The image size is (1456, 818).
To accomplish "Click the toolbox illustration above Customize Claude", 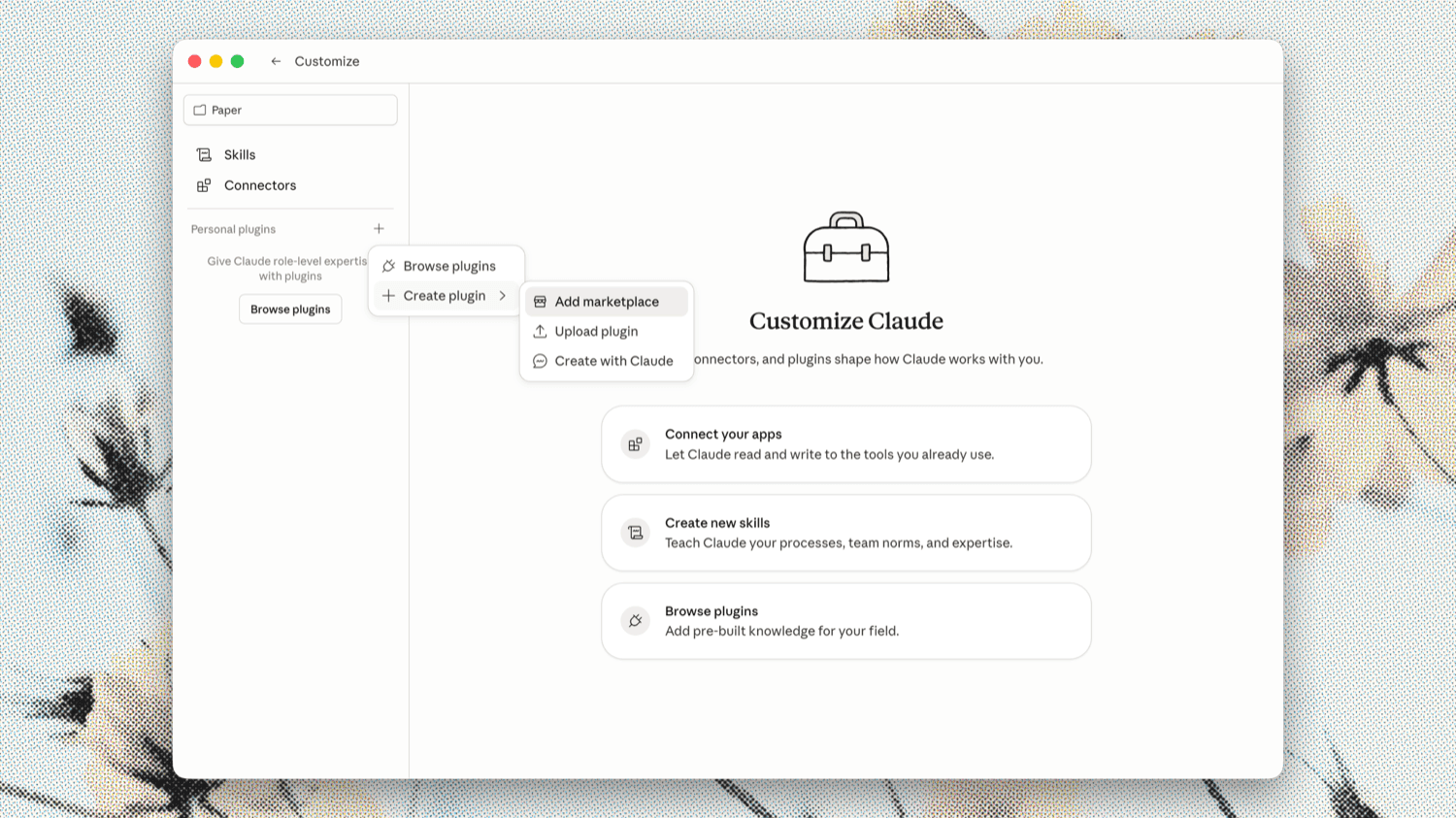I will click(x=846, y=247).
